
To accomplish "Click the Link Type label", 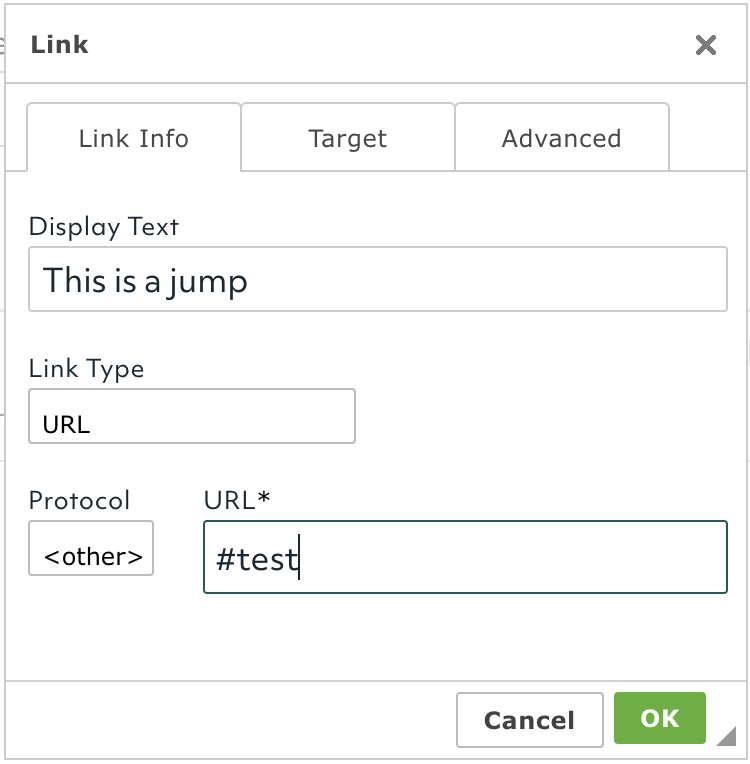I will click(x=86, y=369).
